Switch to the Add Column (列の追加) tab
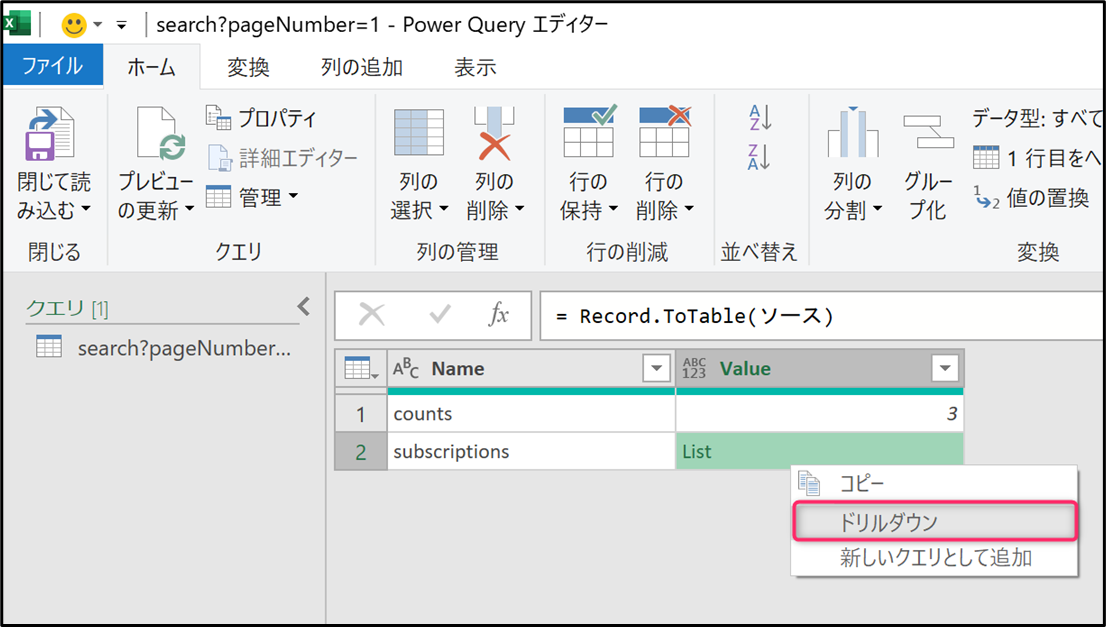 click(362, 68)
